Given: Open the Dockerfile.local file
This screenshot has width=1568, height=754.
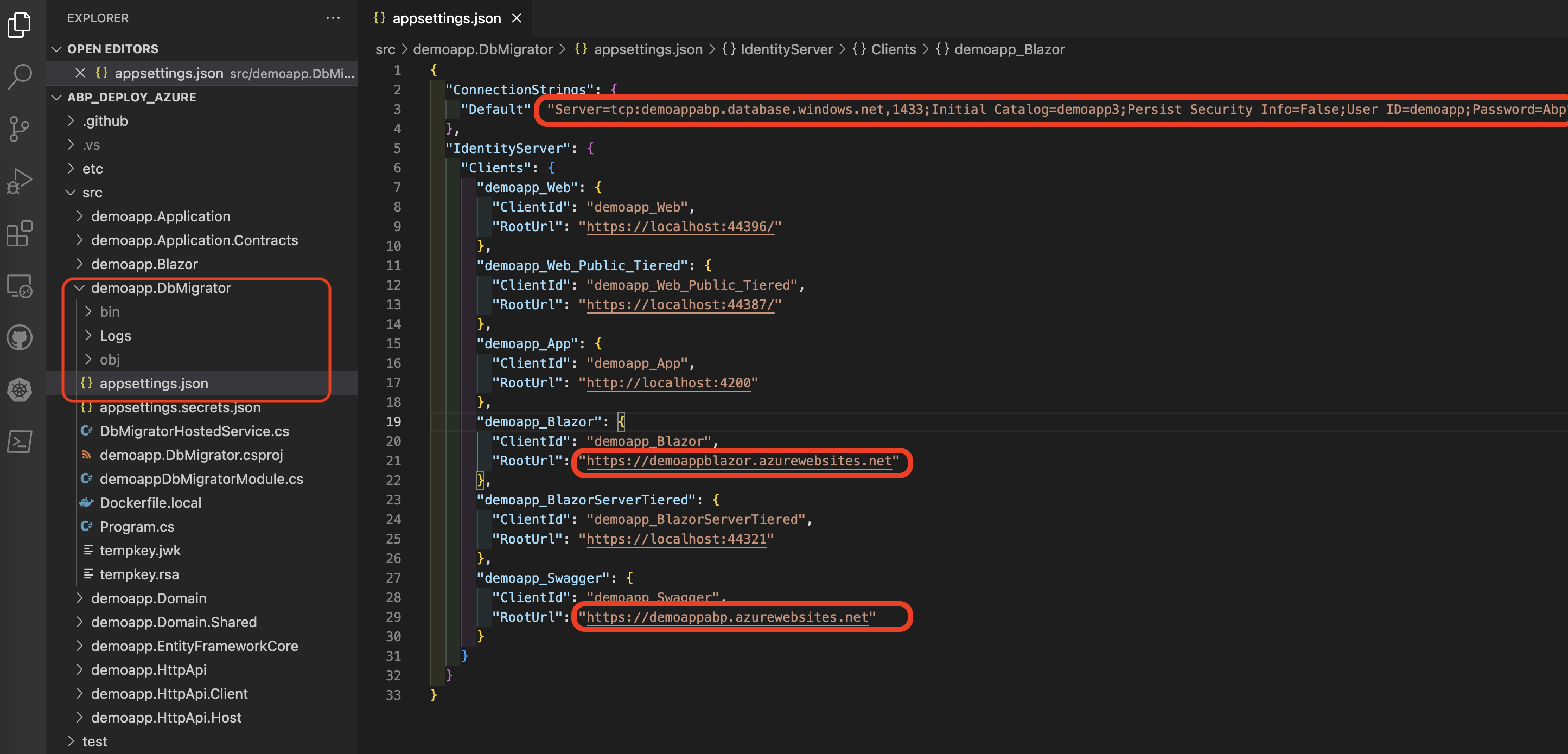Looking at the screenshot, I should [150, 503].
